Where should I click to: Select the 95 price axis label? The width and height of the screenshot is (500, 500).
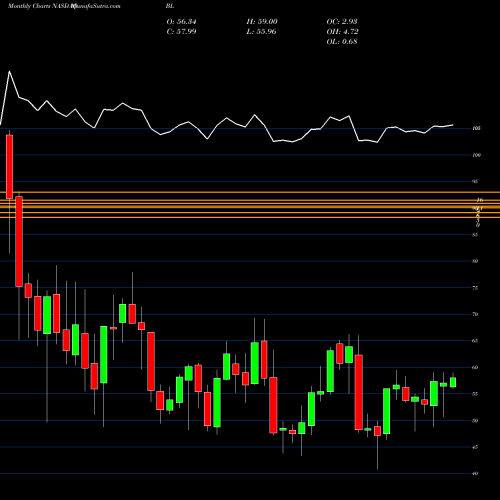(x=475, y=182)
